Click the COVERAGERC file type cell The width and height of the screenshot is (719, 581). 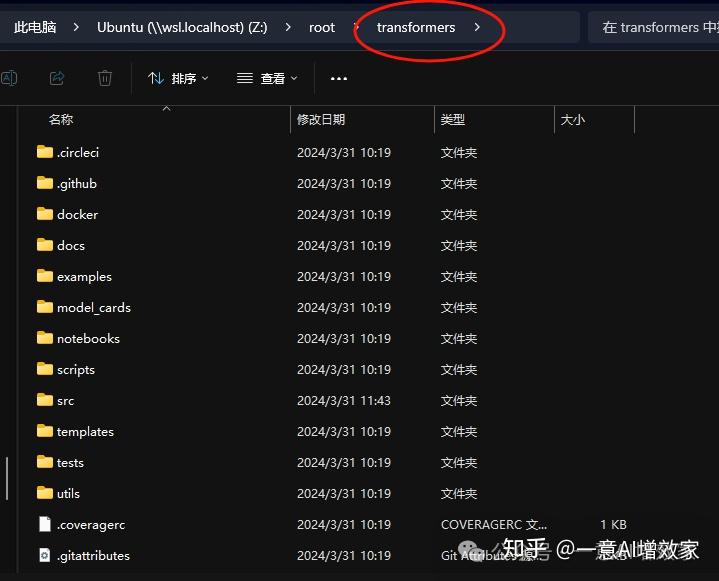click(494, 525)
